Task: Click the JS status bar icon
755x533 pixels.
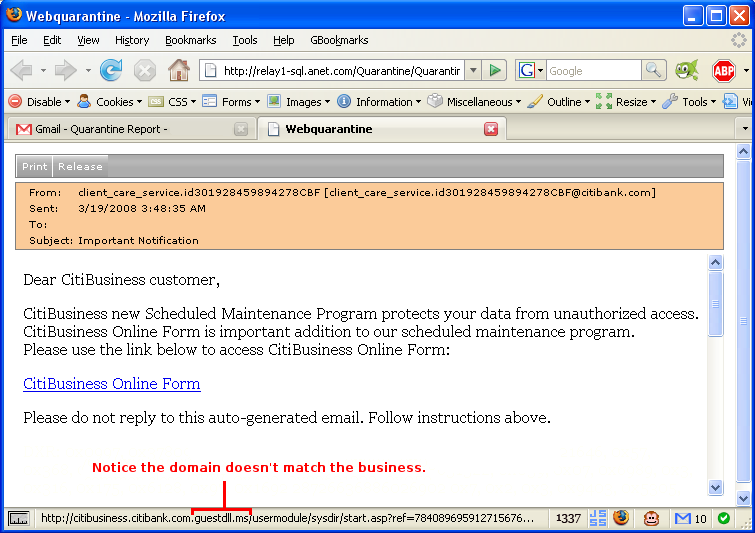Action: pos(598,518)
